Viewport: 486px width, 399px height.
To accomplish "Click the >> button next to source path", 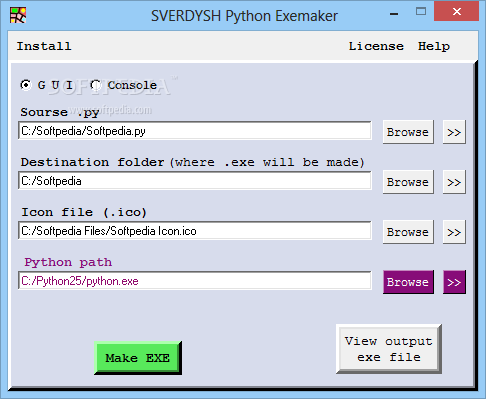I will pyautogui.click(x=454, y=132).
